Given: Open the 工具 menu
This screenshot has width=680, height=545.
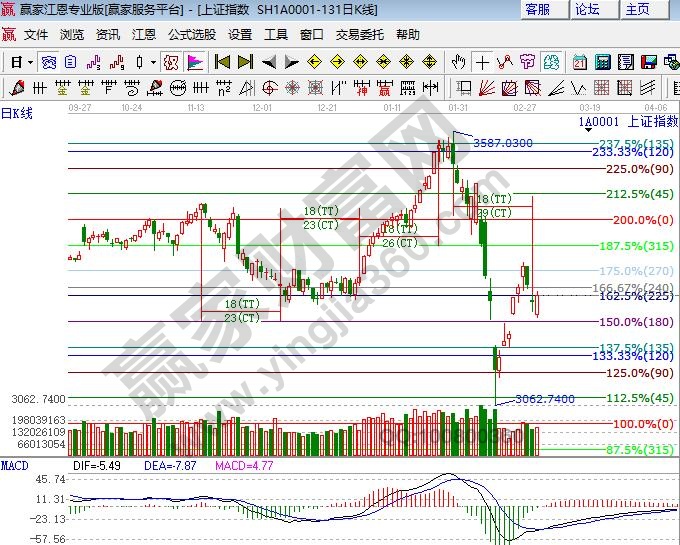Looking at the screenshot, I should click(275, 34).
